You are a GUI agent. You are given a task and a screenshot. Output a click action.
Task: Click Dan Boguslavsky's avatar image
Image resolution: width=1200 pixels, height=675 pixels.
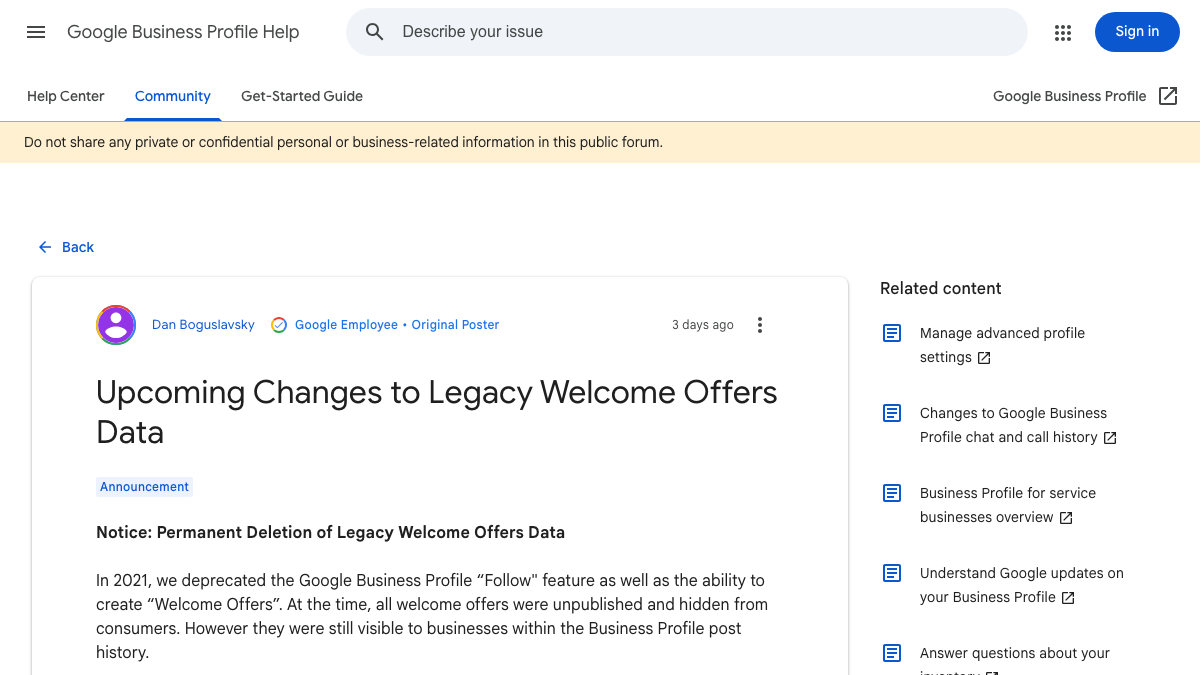[116, 325]
